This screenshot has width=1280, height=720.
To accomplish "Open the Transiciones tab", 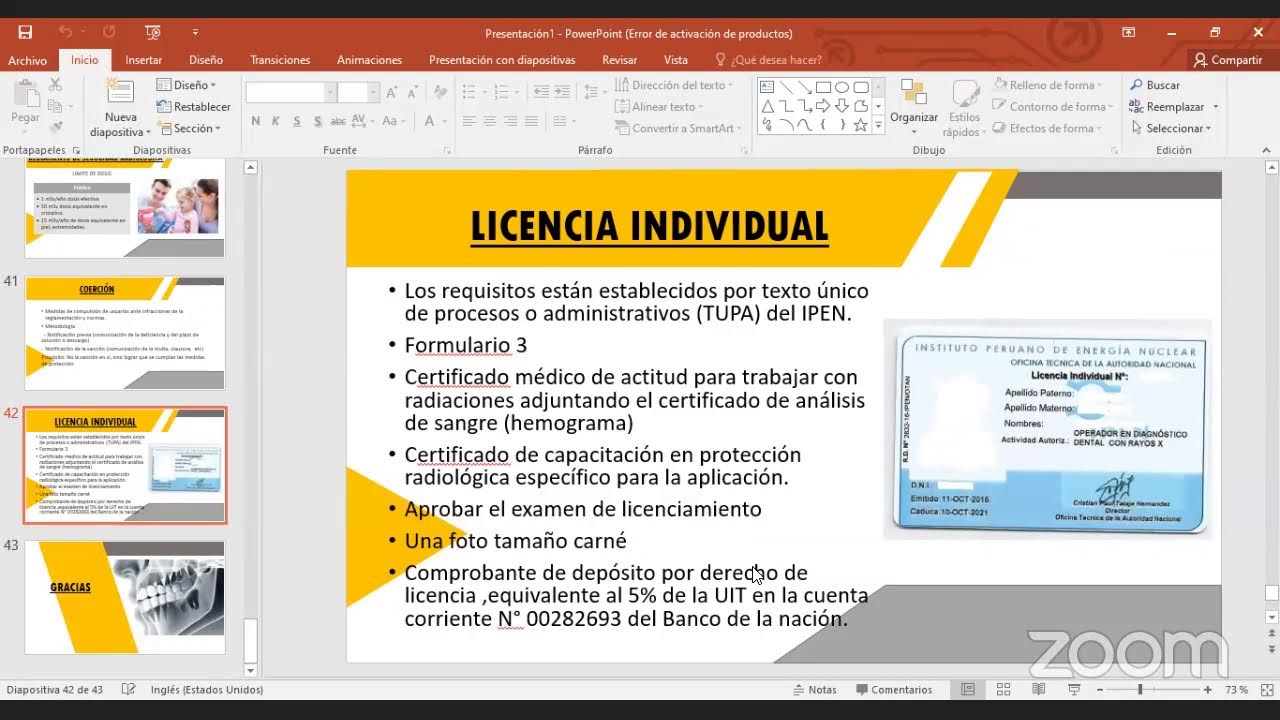I will 280,60.
